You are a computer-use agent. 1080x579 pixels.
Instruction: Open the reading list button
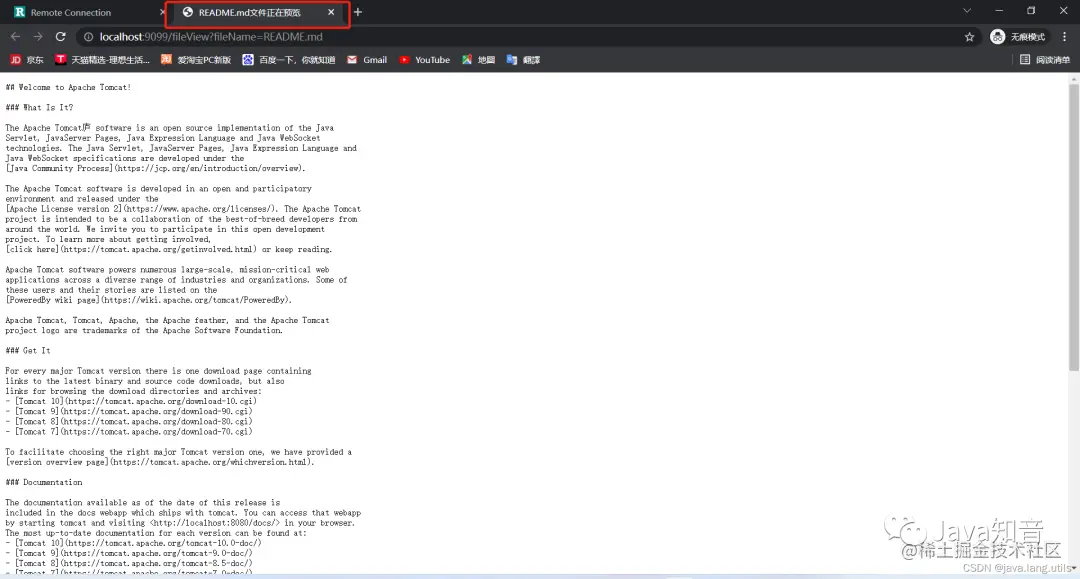(x=1045, y=60)
